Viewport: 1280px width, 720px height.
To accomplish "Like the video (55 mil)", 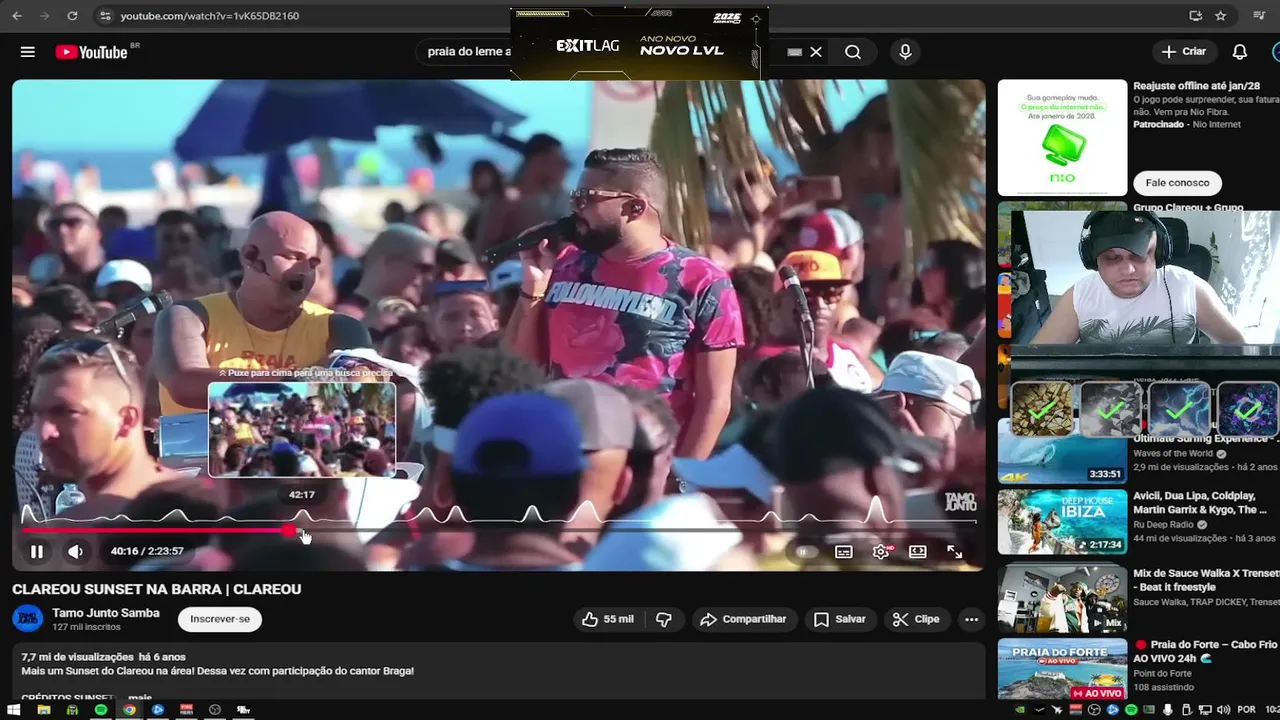I will (x=608, y=619).
